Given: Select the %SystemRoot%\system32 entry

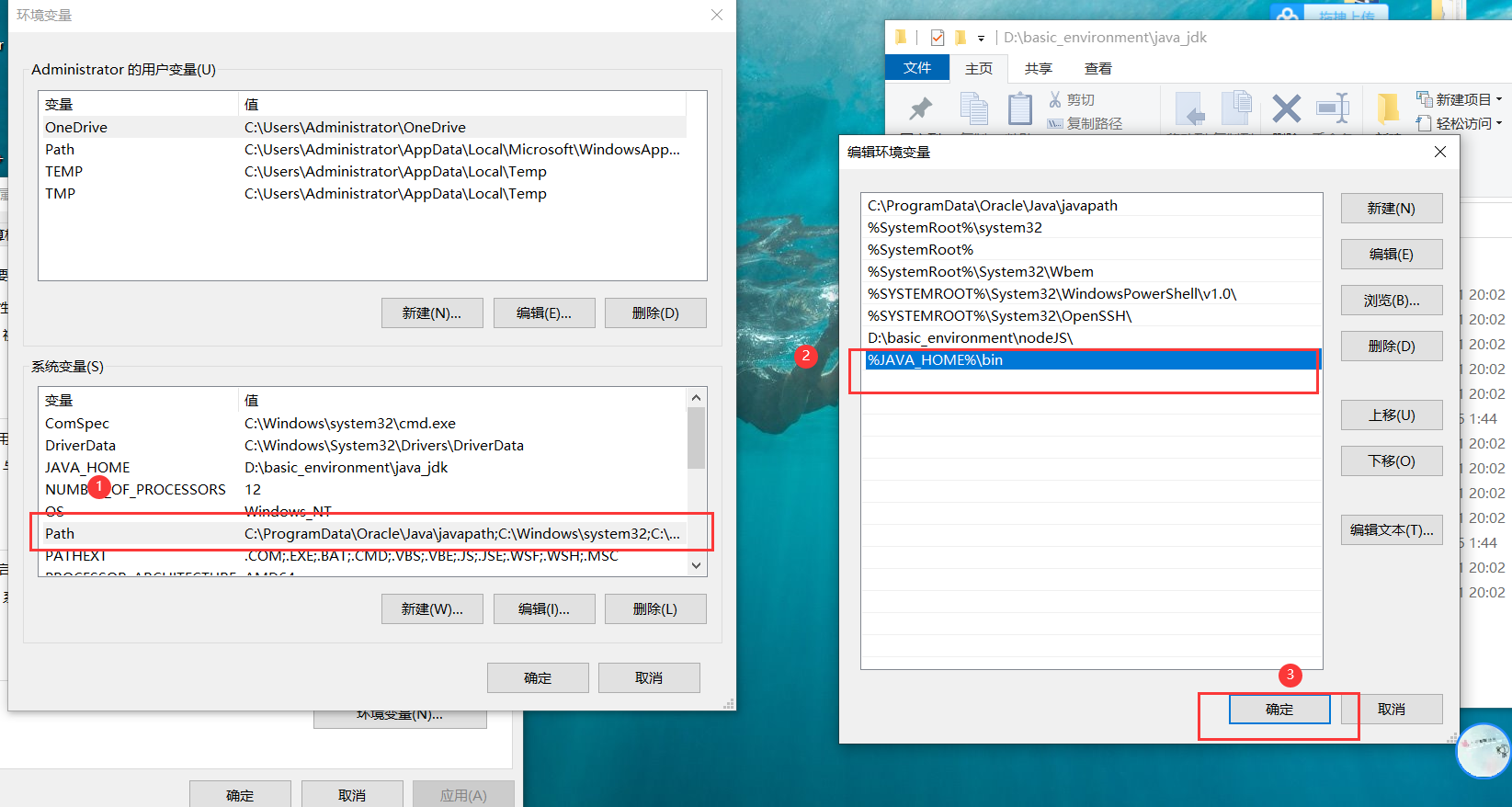Looking at the screenshot, I should pyautogui.click(x=1091, y=228).
